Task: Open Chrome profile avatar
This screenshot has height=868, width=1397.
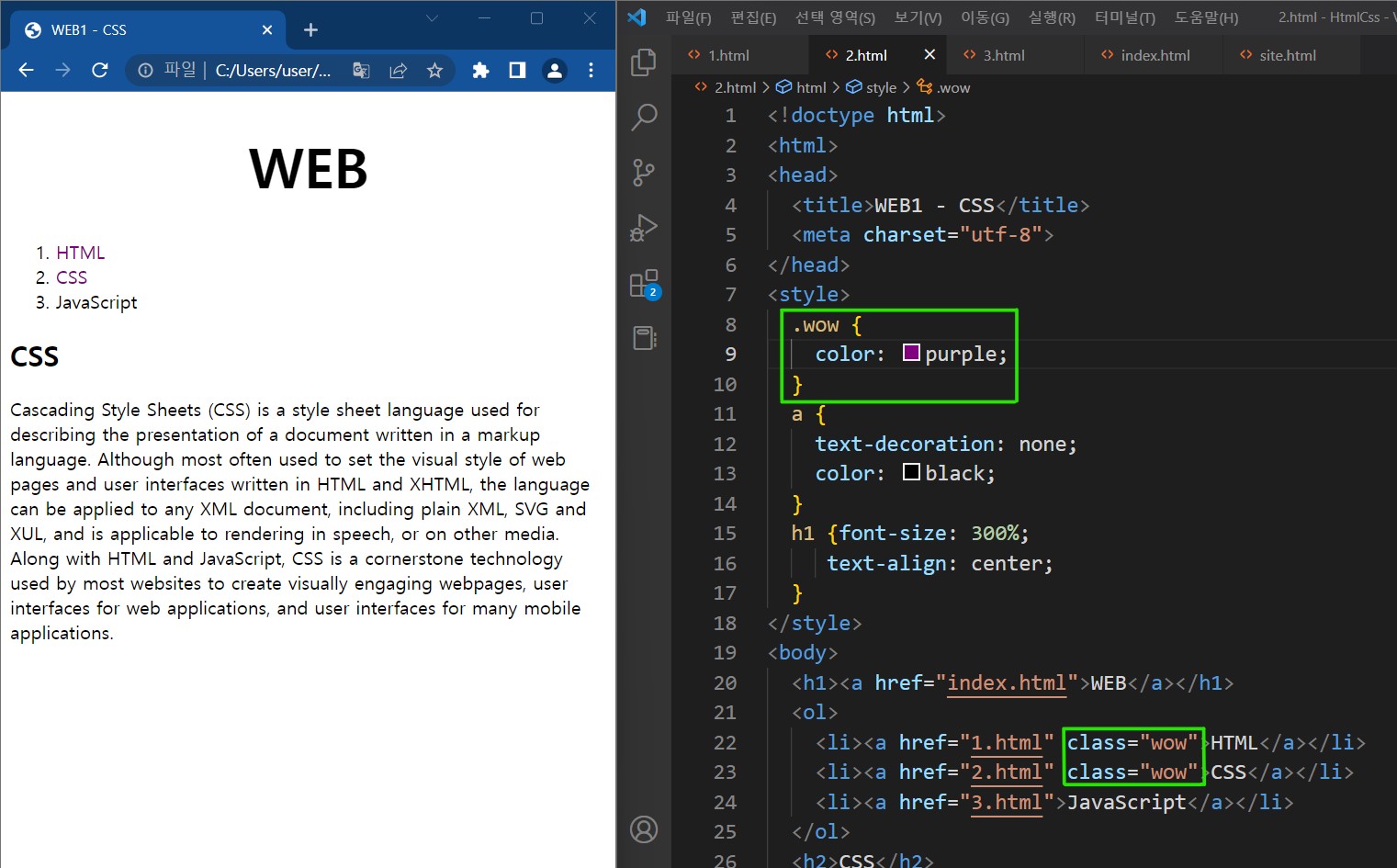Action: coord(554,70)
